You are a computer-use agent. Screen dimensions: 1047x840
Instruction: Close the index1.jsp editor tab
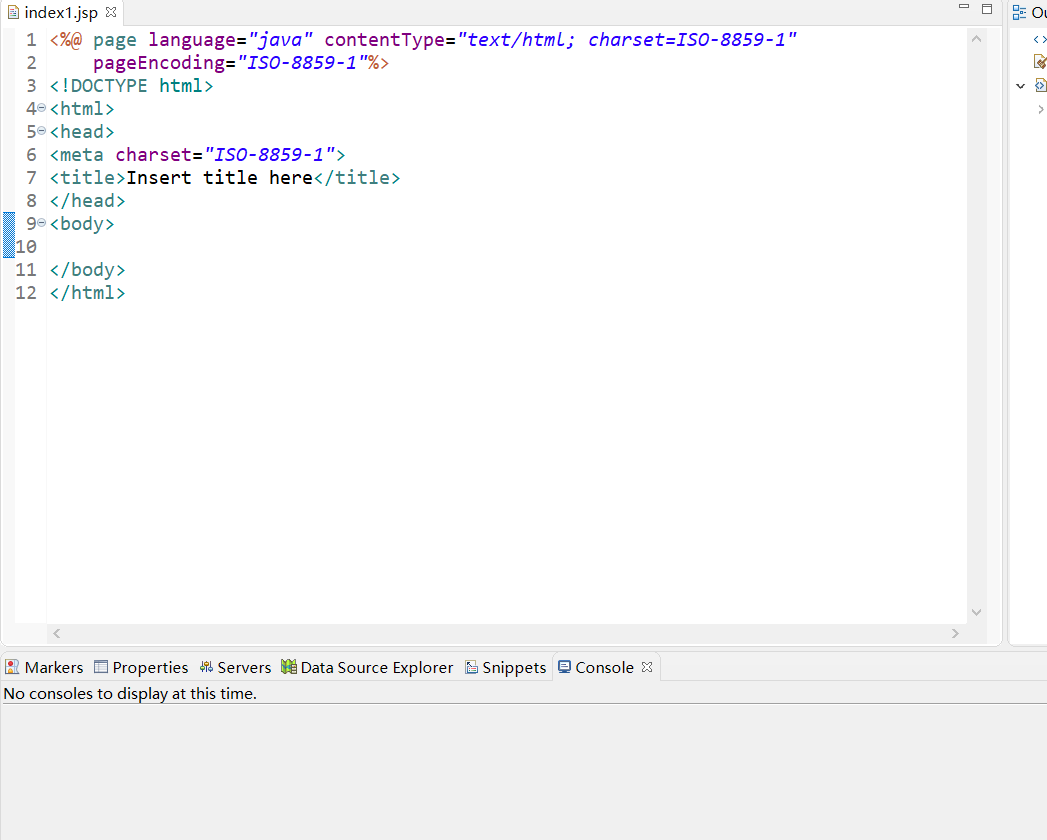[x=111, y=12]
